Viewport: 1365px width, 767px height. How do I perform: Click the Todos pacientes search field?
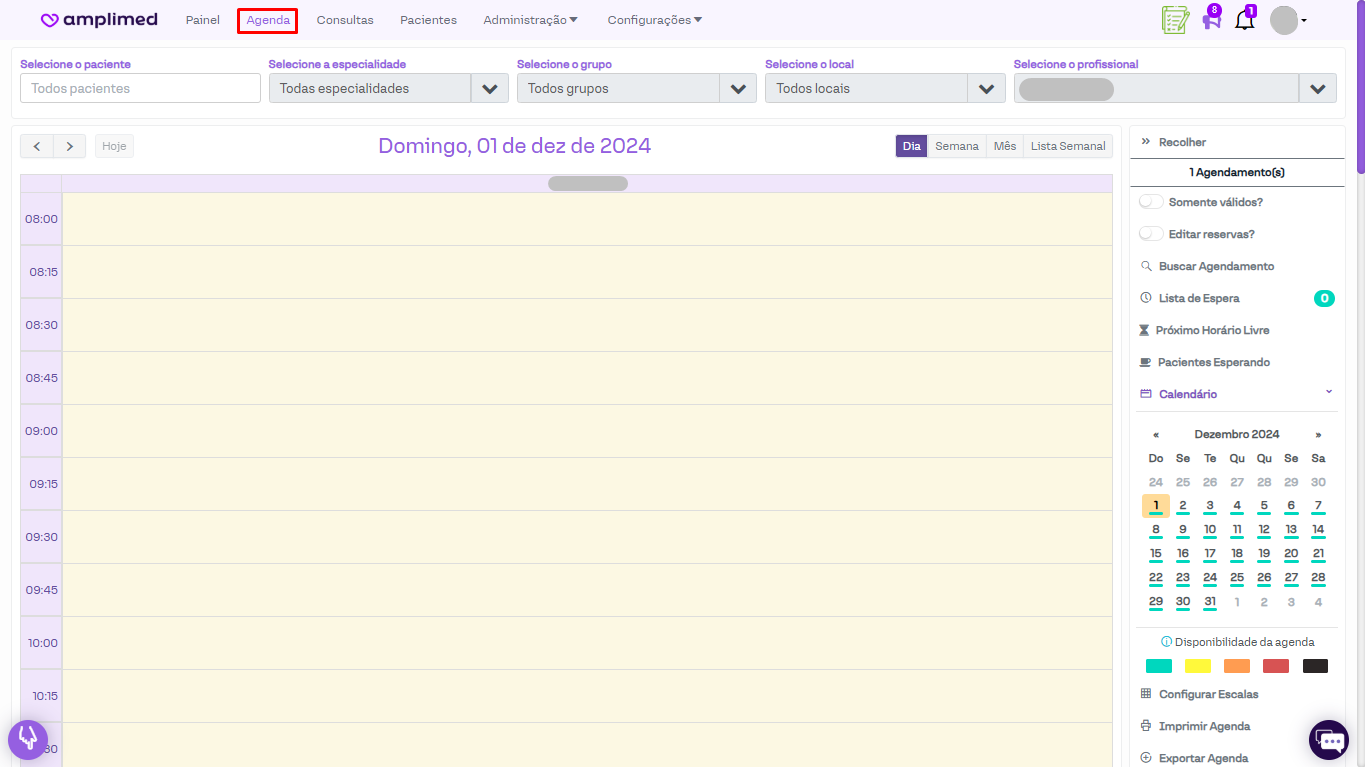[140, 88]
